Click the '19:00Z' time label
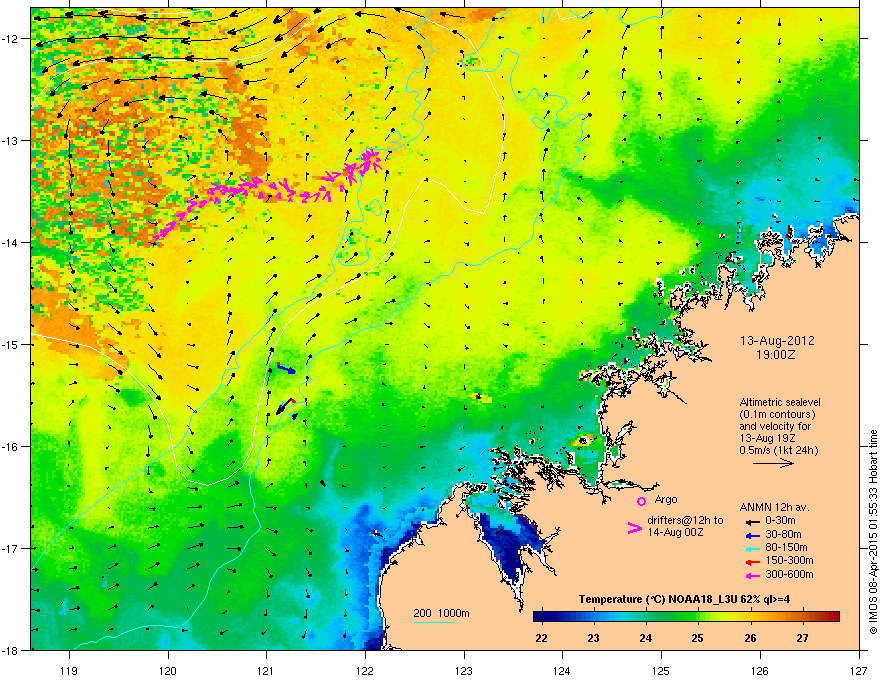The width and height of the screenshot is (880, 680). pyautogui.click(x=776, y=355)
